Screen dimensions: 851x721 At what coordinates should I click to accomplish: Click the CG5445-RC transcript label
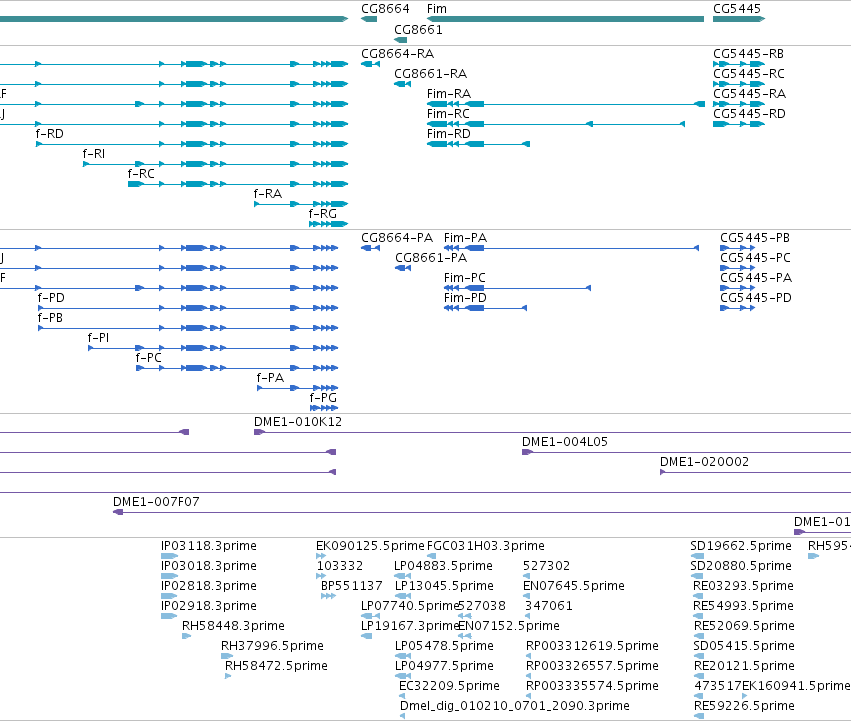click(749, 74)
